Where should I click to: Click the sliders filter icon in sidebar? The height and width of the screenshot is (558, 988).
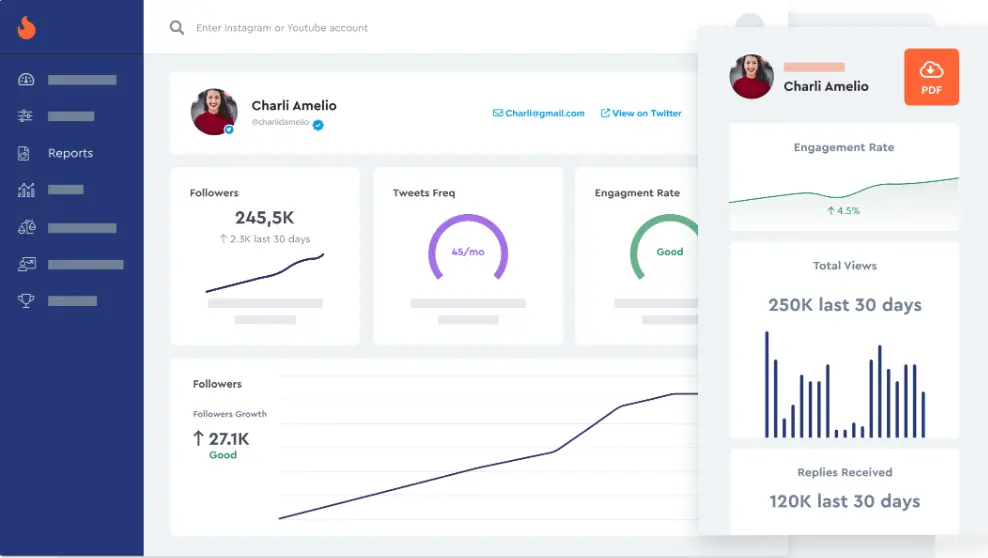[26, 116]
